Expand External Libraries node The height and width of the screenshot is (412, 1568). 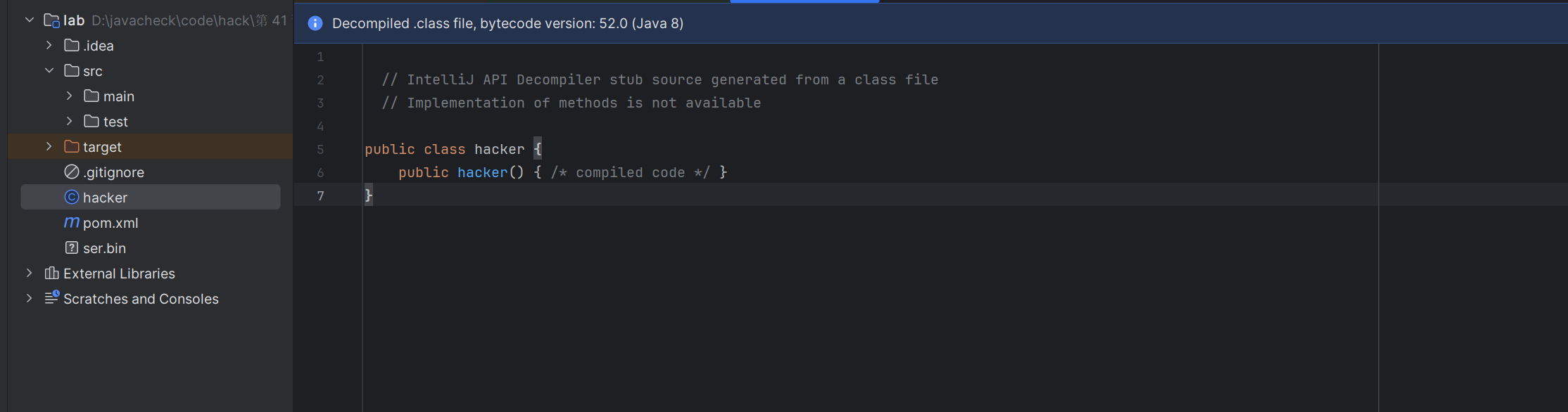(x=30, y=273)
